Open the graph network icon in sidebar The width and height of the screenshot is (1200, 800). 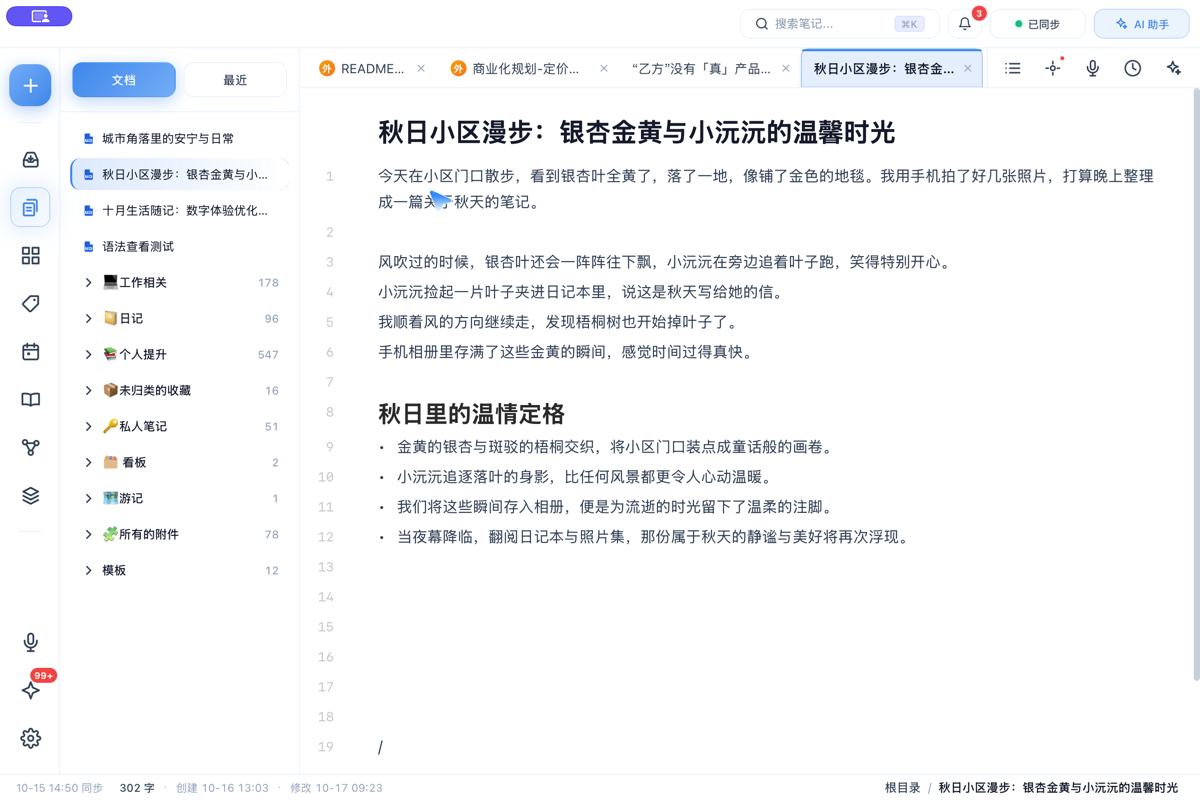[30, 448]
